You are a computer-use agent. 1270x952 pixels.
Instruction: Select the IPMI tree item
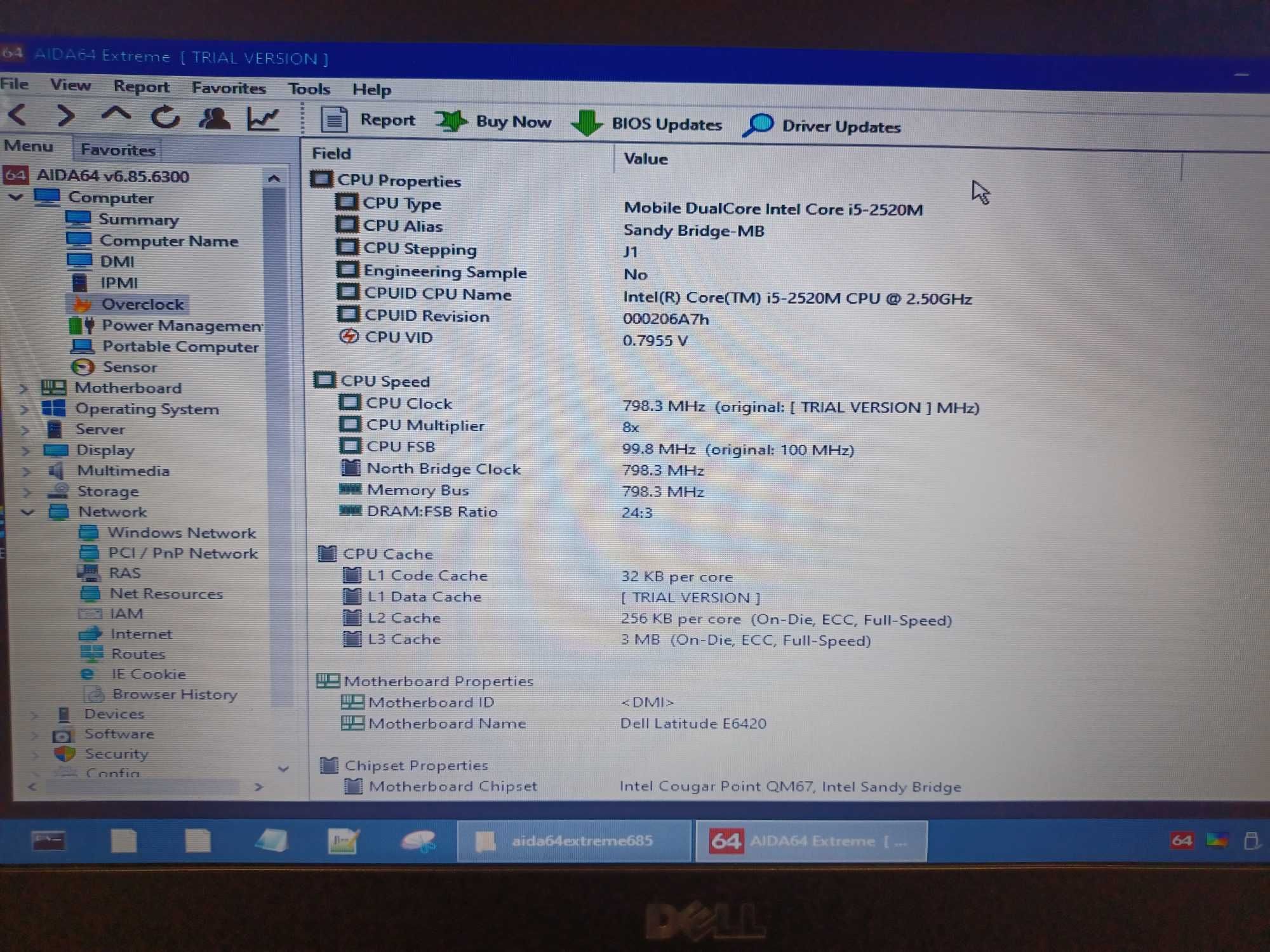point(119,282)
